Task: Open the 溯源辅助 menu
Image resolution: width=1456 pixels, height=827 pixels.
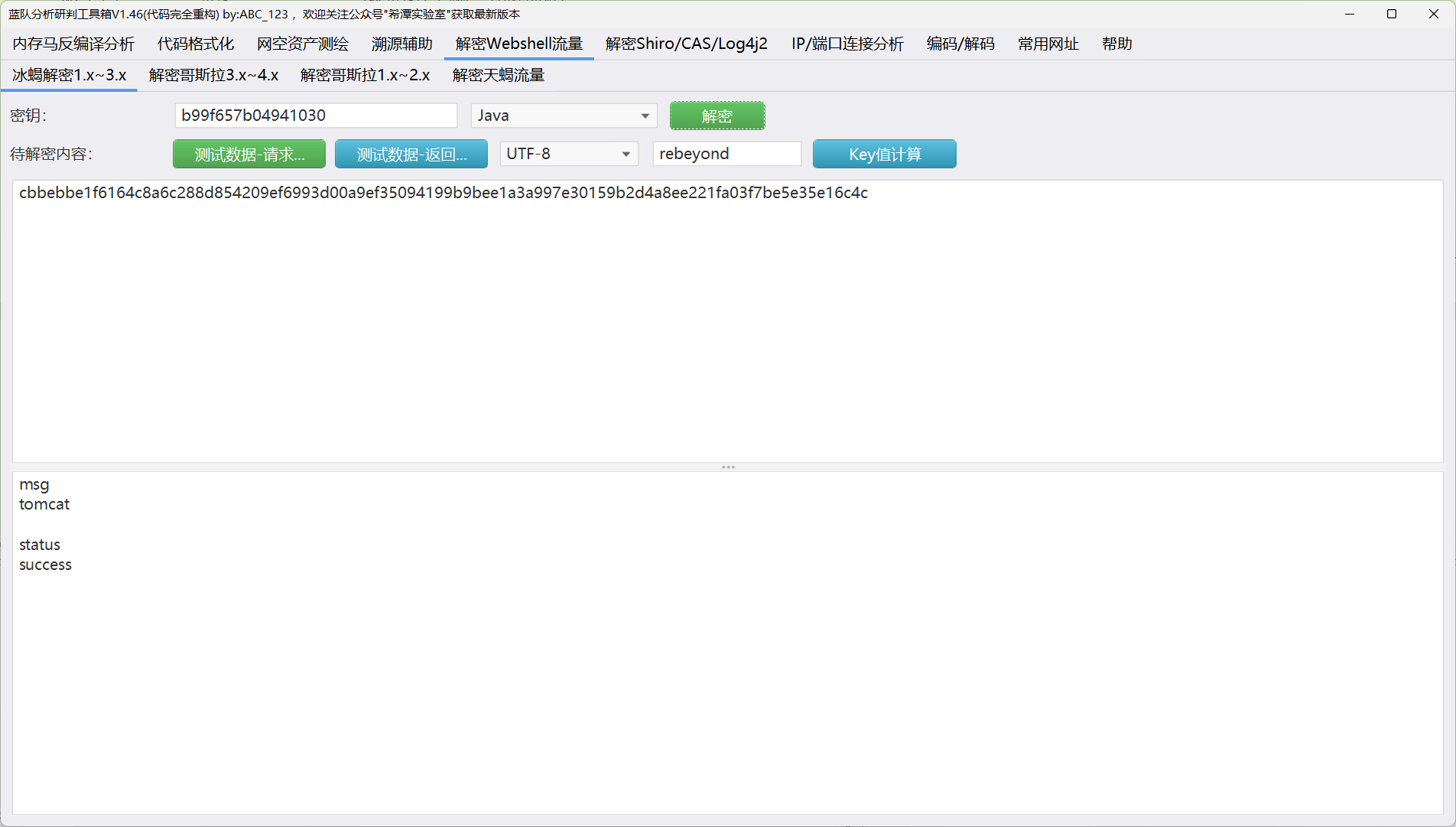Action: pos(401,44)
